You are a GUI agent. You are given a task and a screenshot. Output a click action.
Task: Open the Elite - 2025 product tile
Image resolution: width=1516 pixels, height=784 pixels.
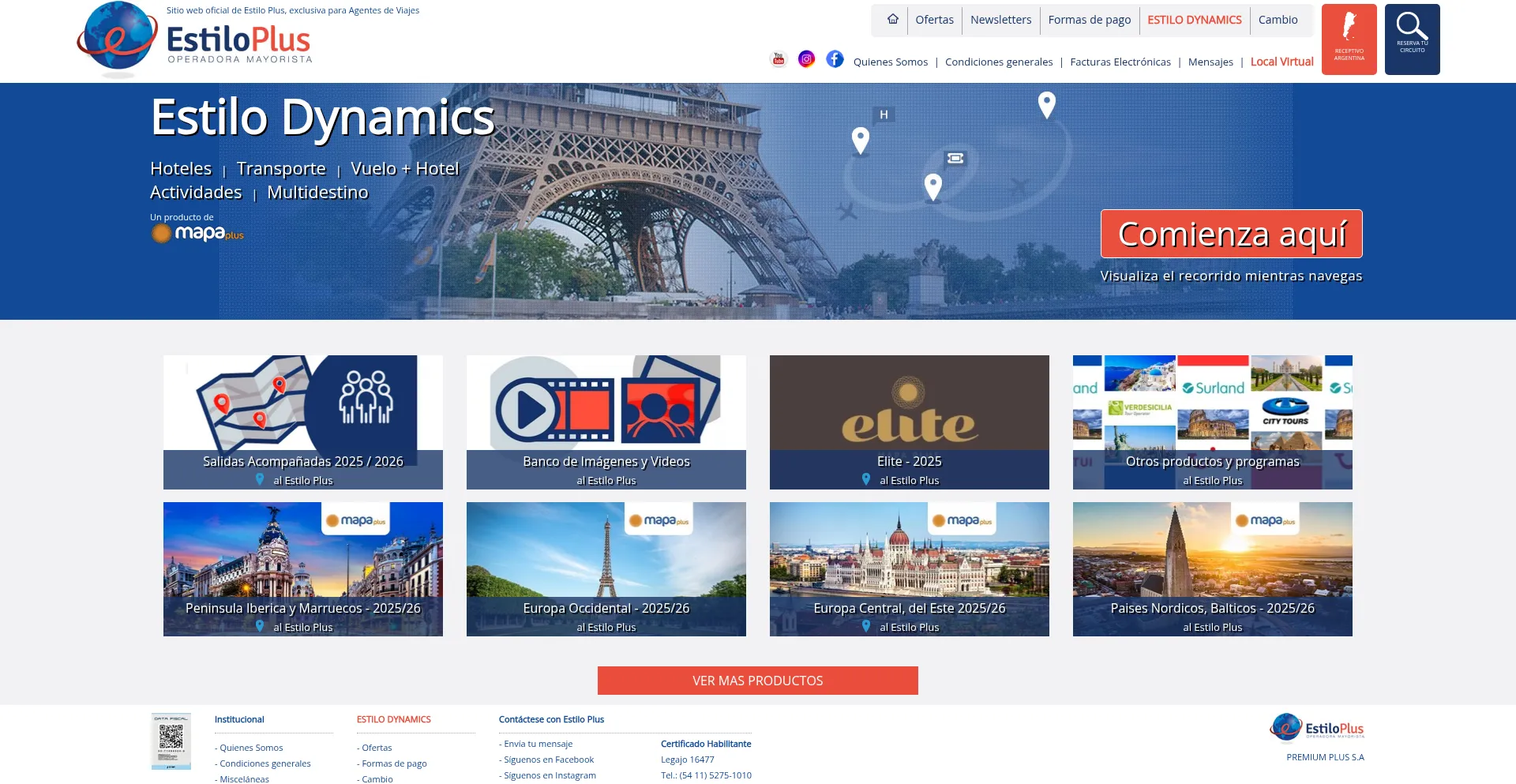click(x=909, y=422)
